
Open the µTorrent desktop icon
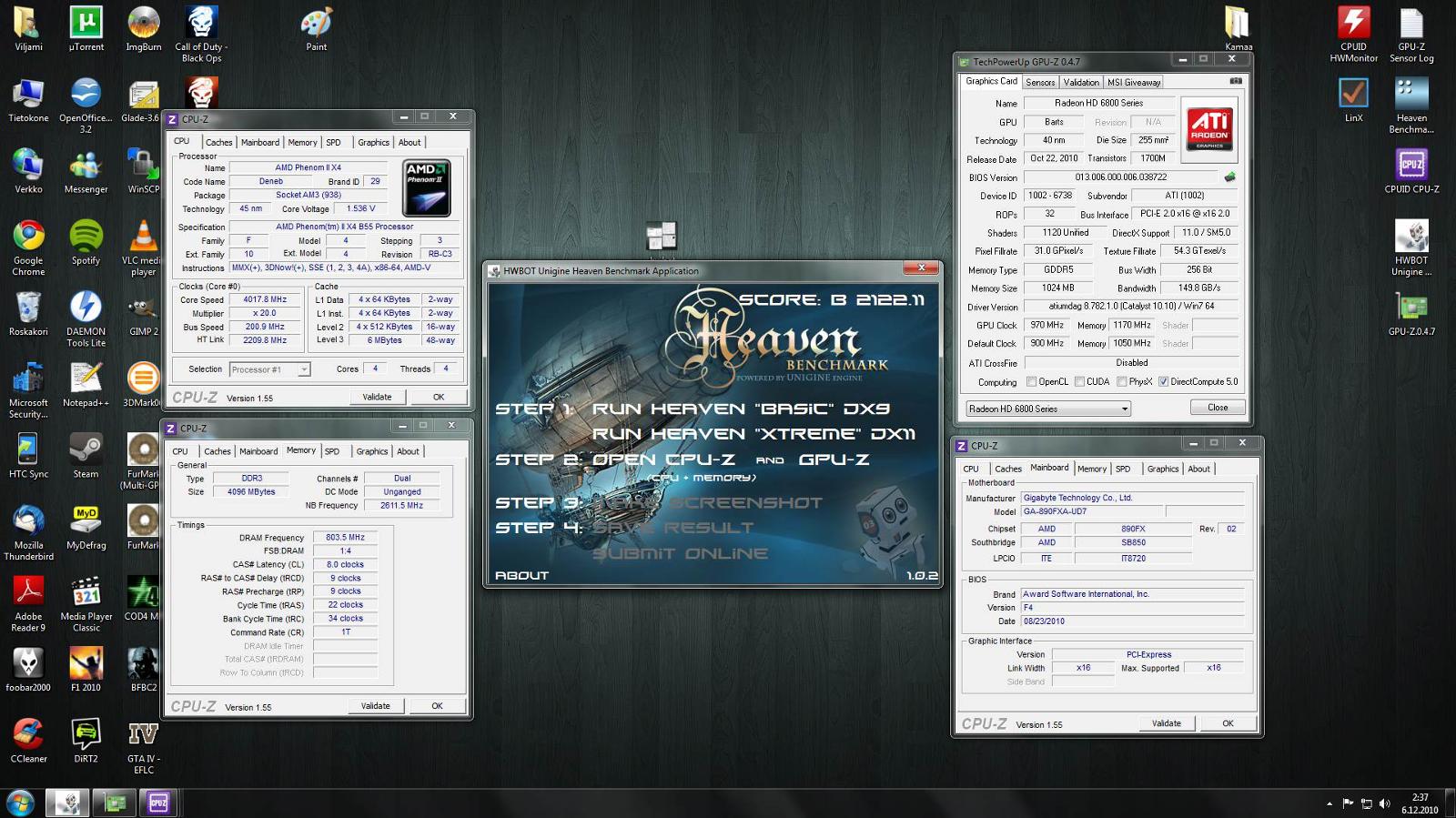coord(86,29)
